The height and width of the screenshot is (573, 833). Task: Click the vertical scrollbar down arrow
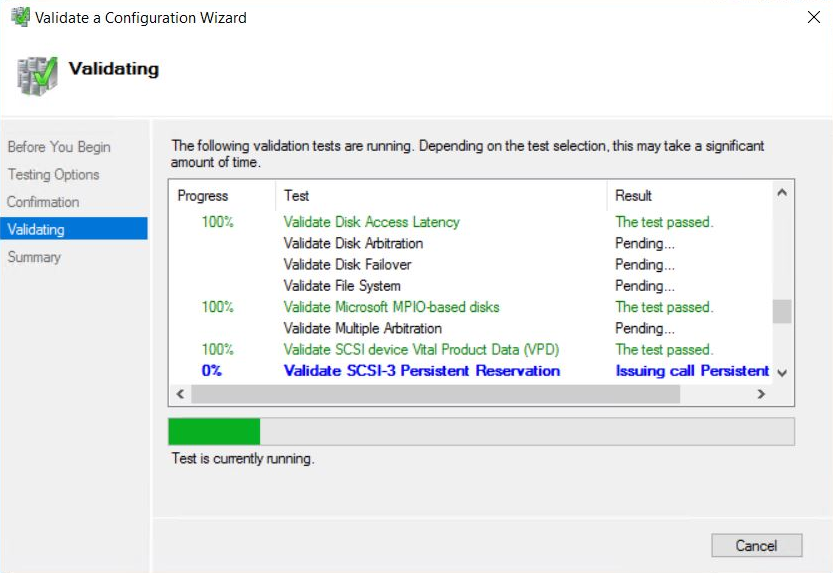pyautogui.click(x=782, y=373)
